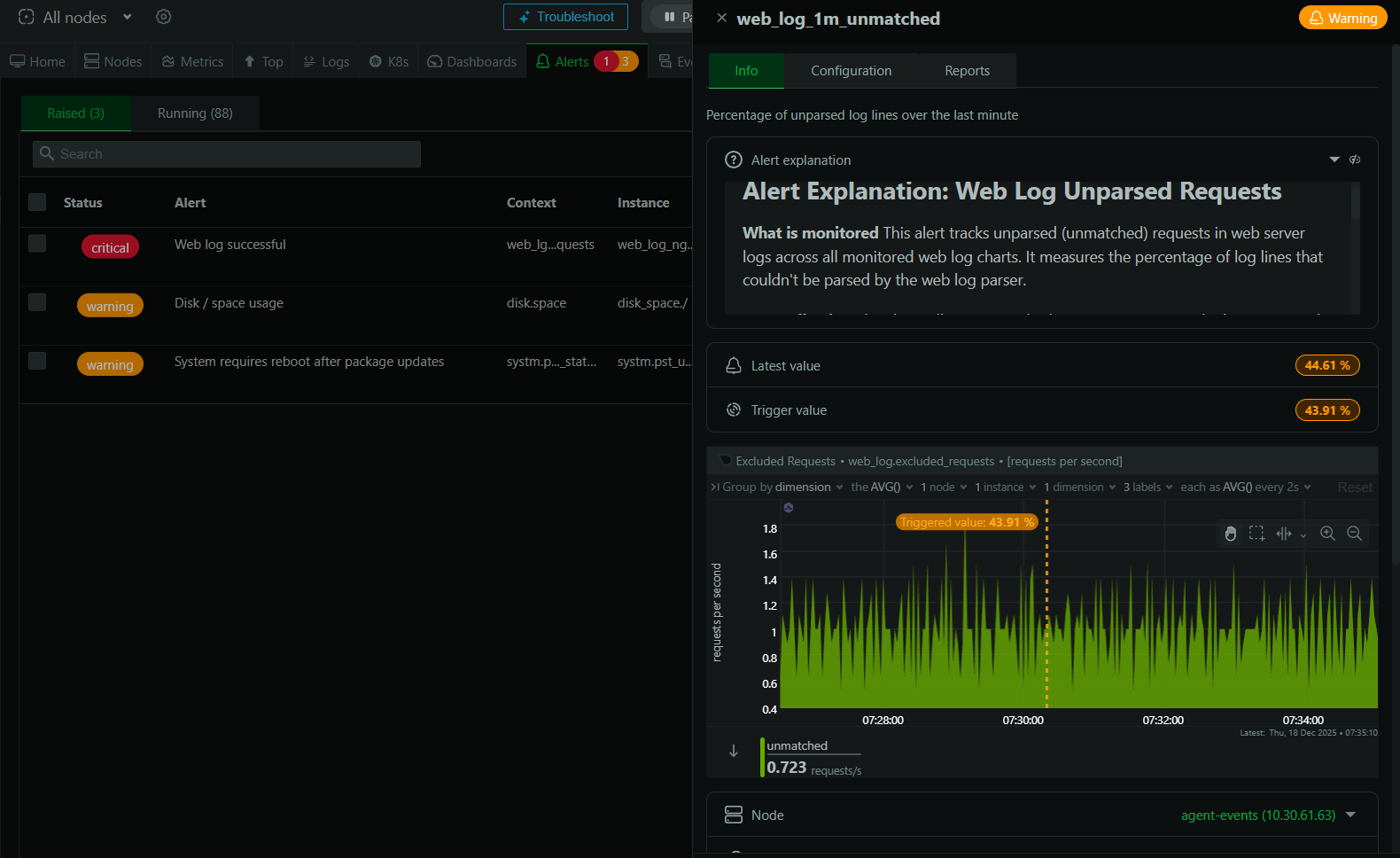This screenshot has height=858, width=1400.
Task: Open the chart tool options small chevron
Action: (1303, 535)
